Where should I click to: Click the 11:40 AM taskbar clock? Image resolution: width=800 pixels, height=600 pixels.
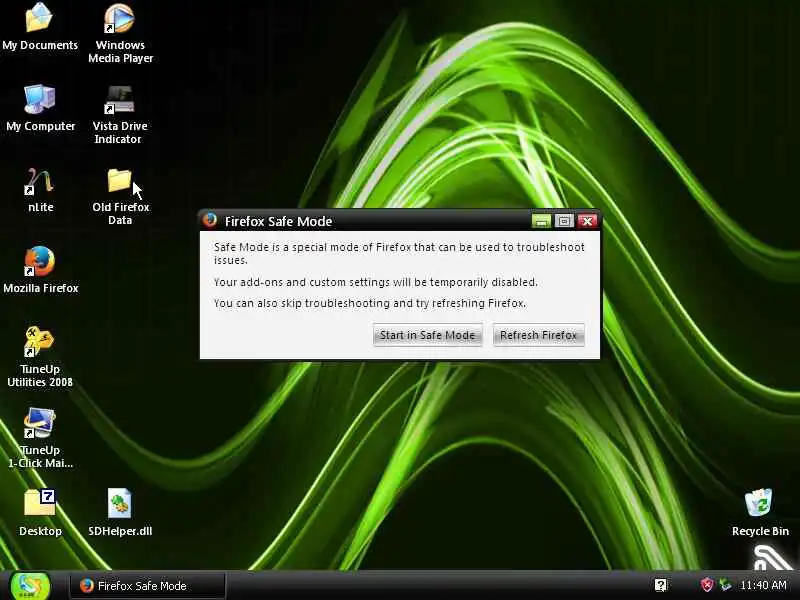[x=763, y=585]
